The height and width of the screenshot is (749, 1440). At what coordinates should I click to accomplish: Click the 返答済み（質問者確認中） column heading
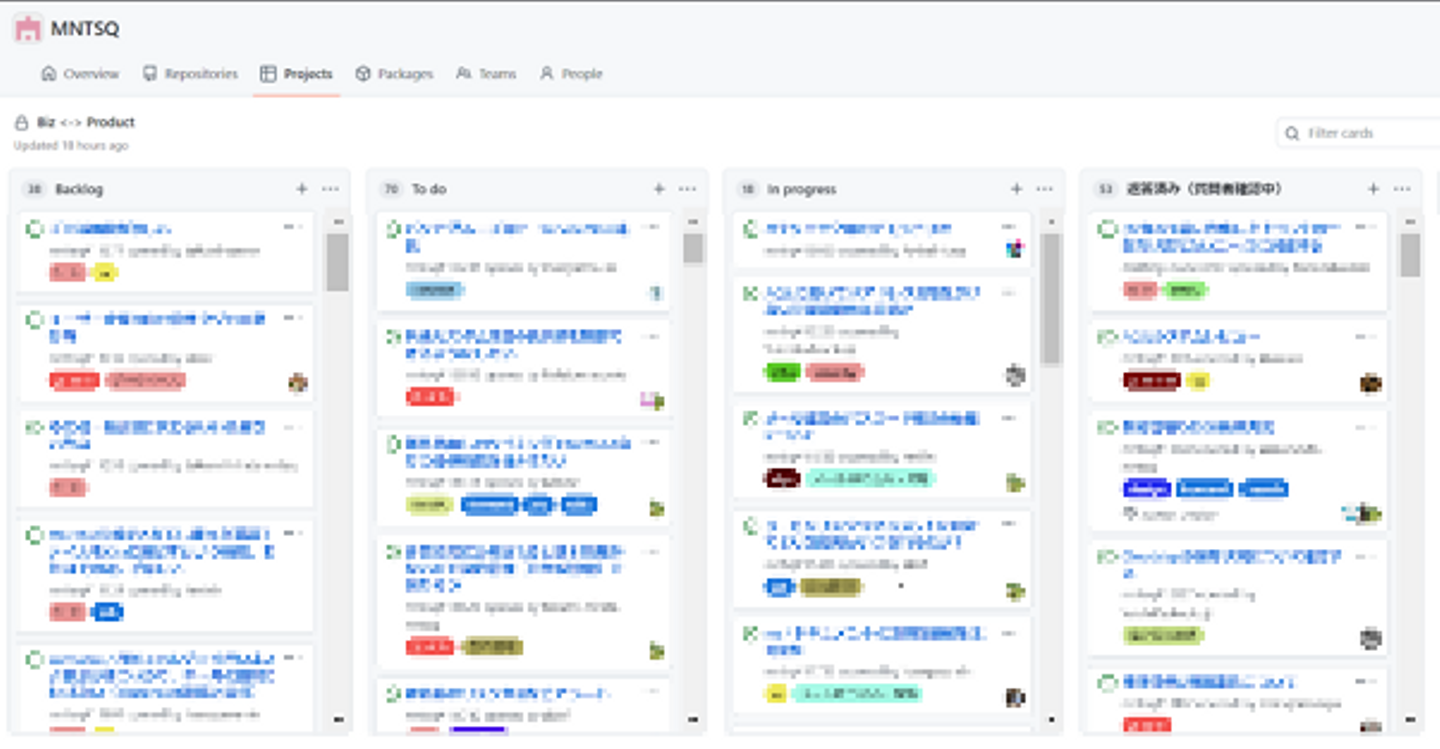1204,189
